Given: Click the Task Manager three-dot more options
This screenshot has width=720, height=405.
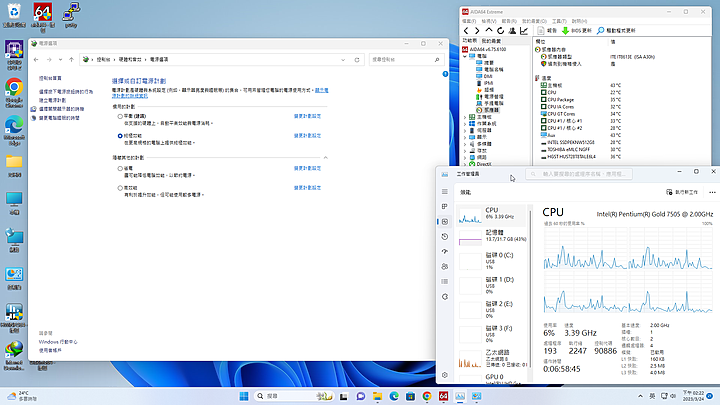Looking at the screenshot, I should [x=712, y=192].
